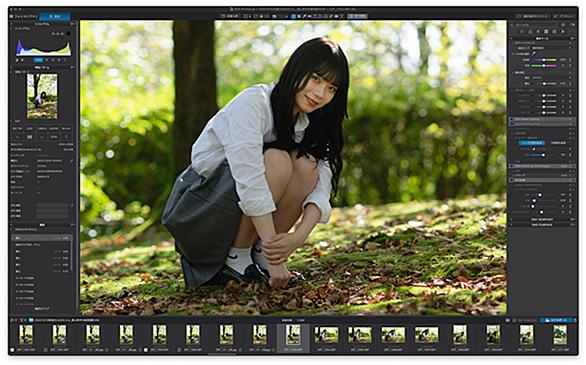Click the first filter icon atop the right panel

pyautogui.click(x=522, y=32)
